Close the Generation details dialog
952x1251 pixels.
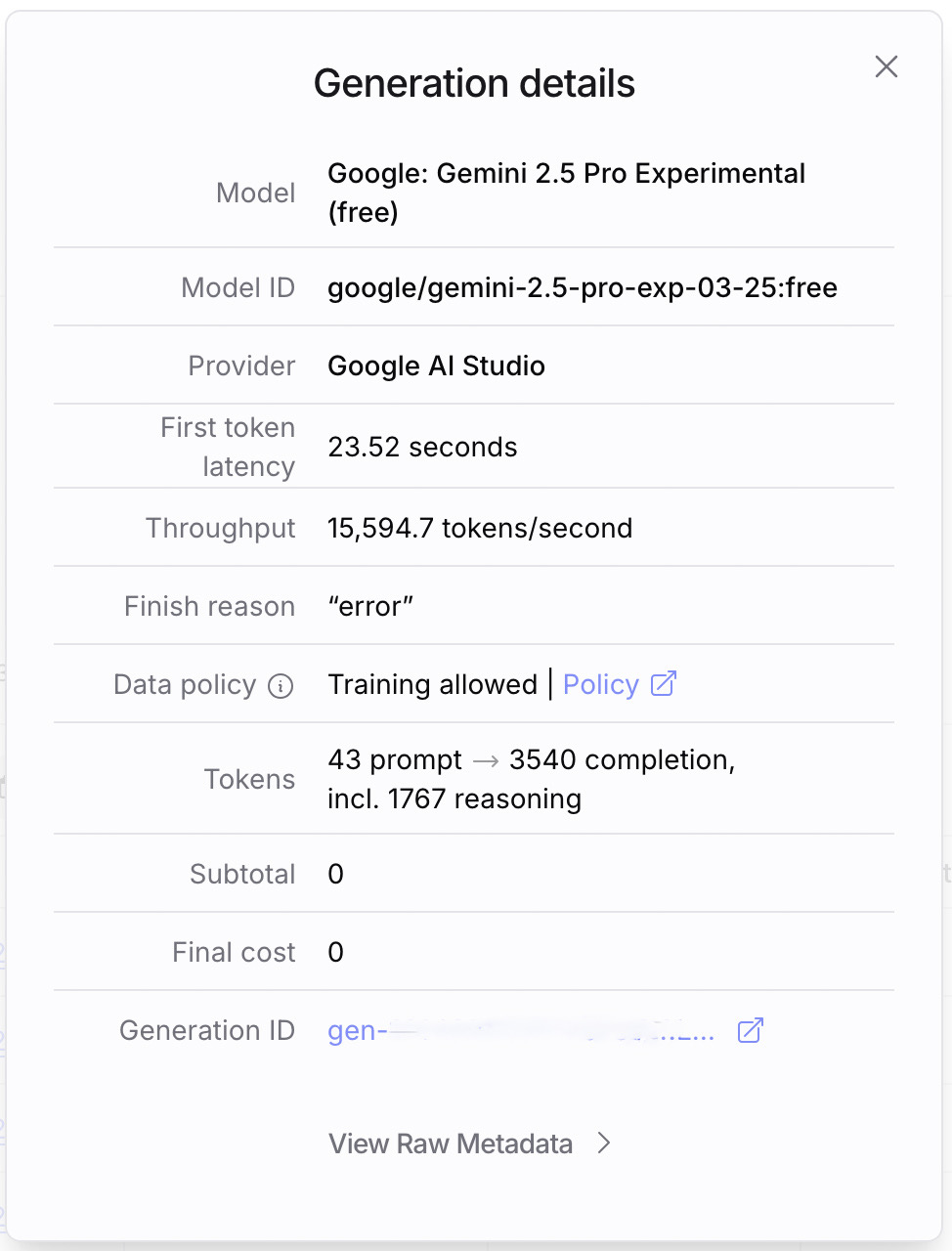coord(887,66)
